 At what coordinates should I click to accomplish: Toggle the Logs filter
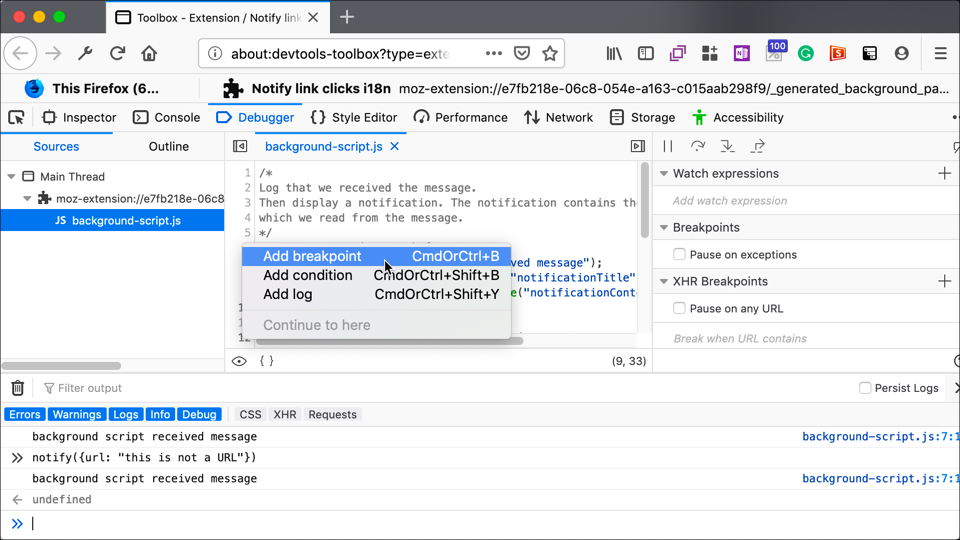(126, 414)
